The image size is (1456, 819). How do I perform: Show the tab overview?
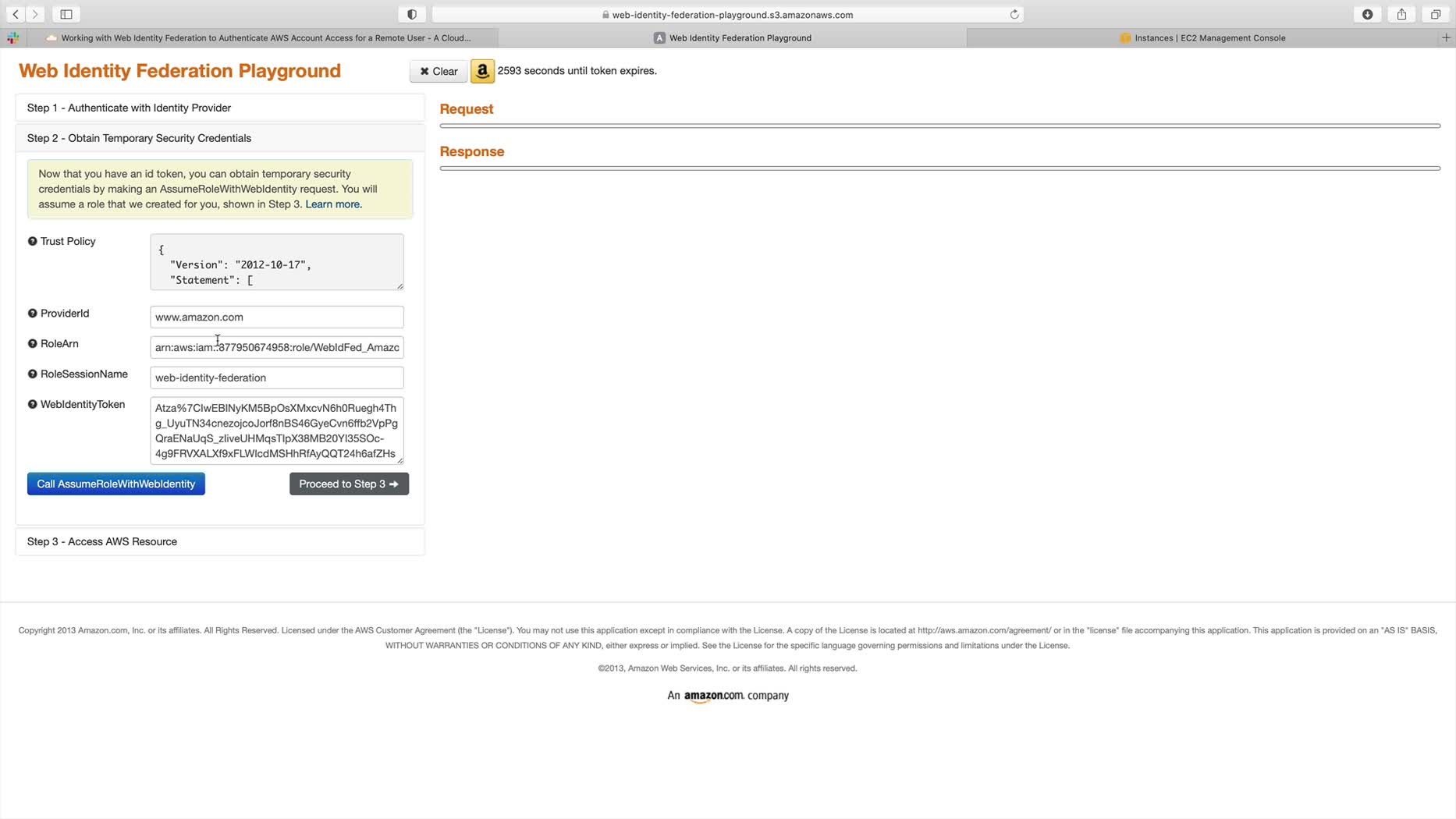[1436, 14]
